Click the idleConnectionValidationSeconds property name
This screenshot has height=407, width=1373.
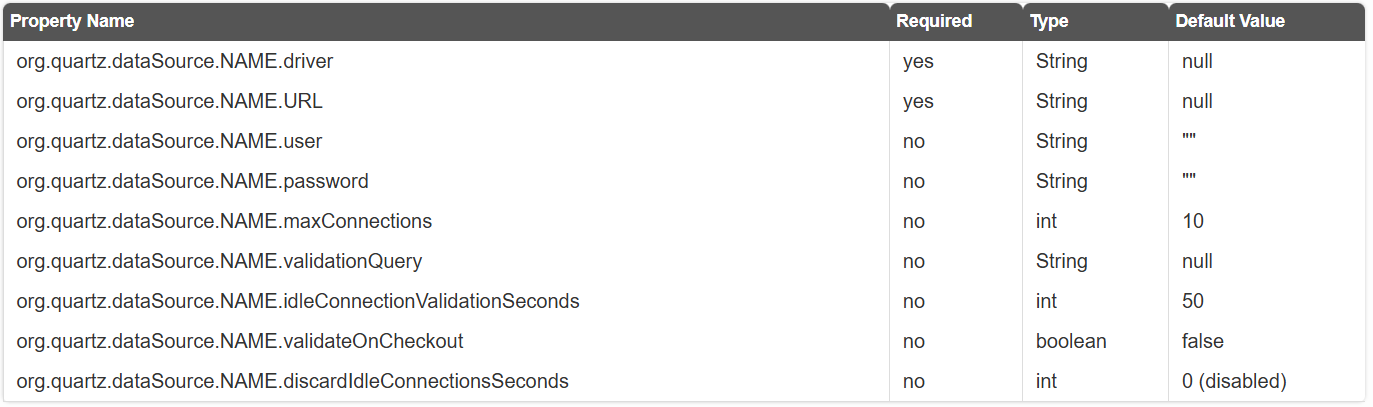click(298, 301)
